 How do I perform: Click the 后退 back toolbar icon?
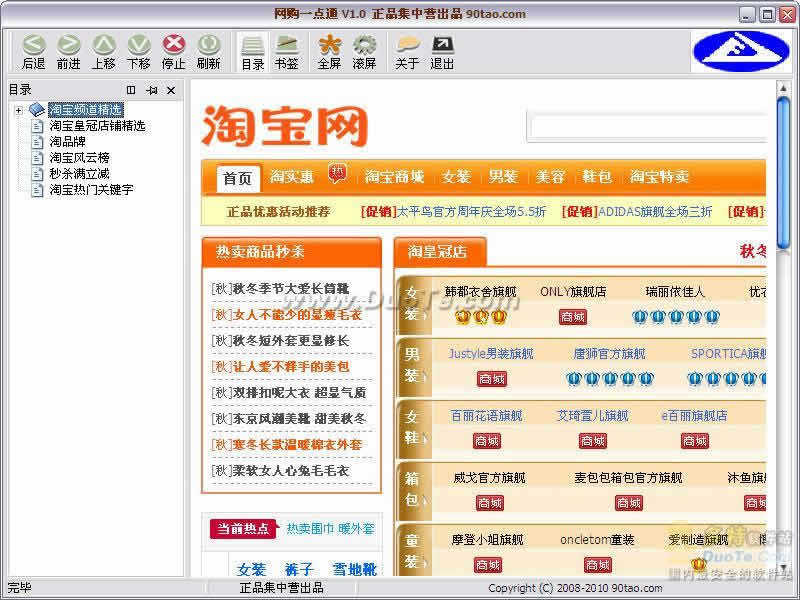pos(34,52)
